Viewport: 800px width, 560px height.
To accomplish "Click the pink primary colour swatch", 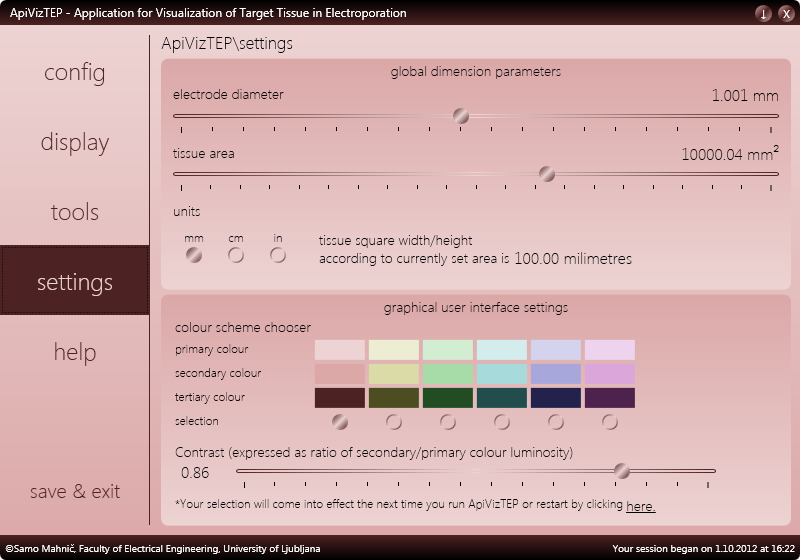I will click(340, 350).
